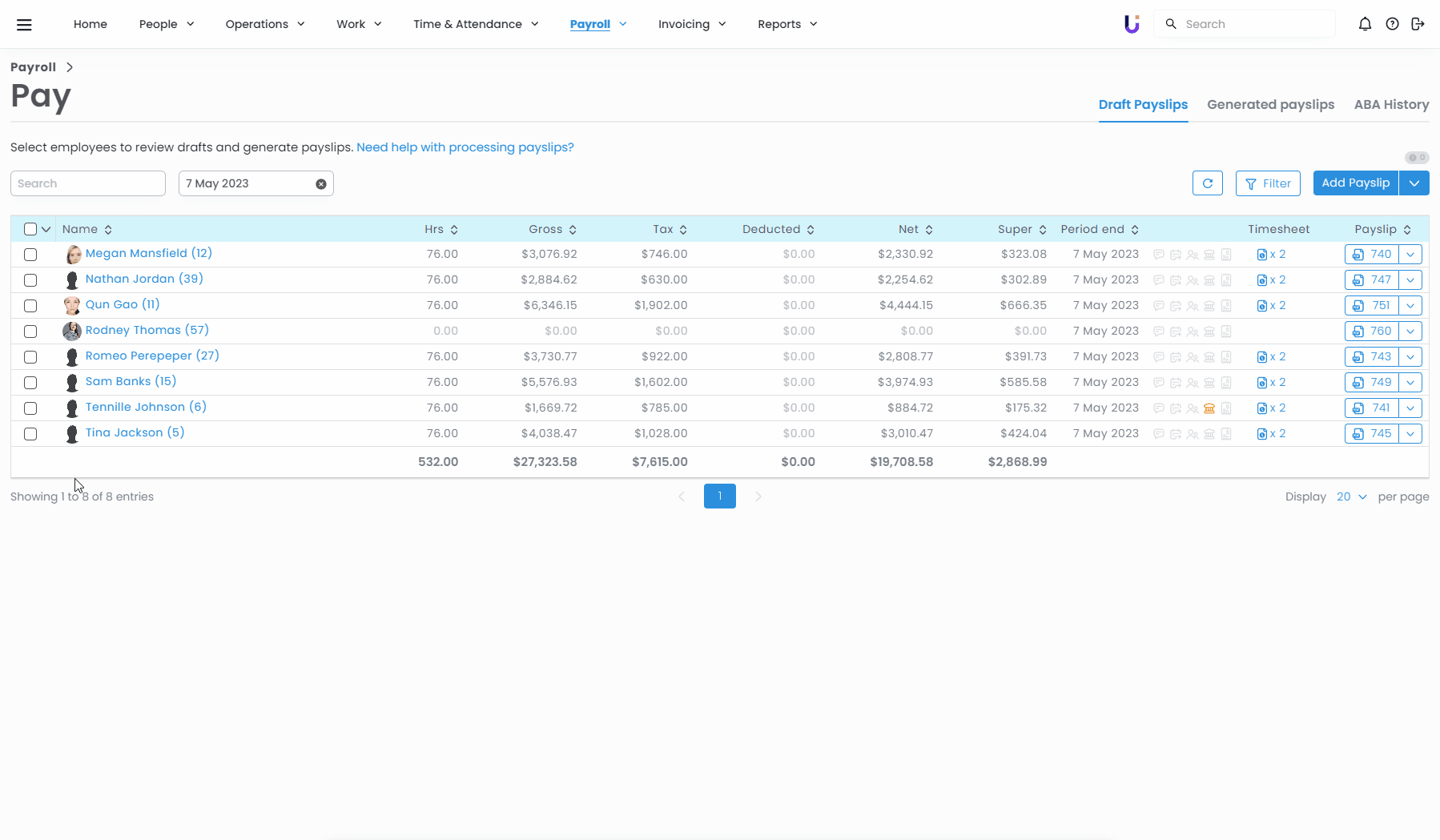Tick the checkbox for Nathan Jordan
The width and height of the screenshot is (1440, 840).
30,280
